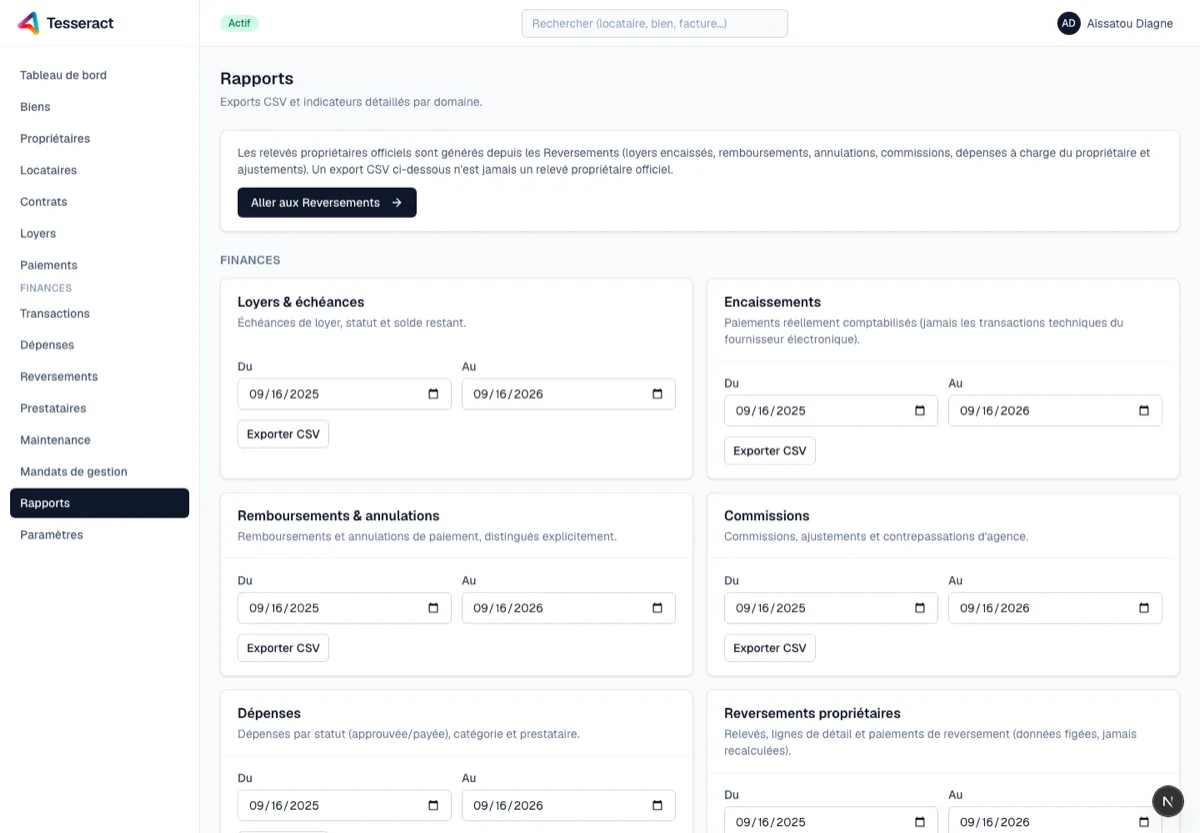
Task: Go to Transactions page
Action: [99, 313]
